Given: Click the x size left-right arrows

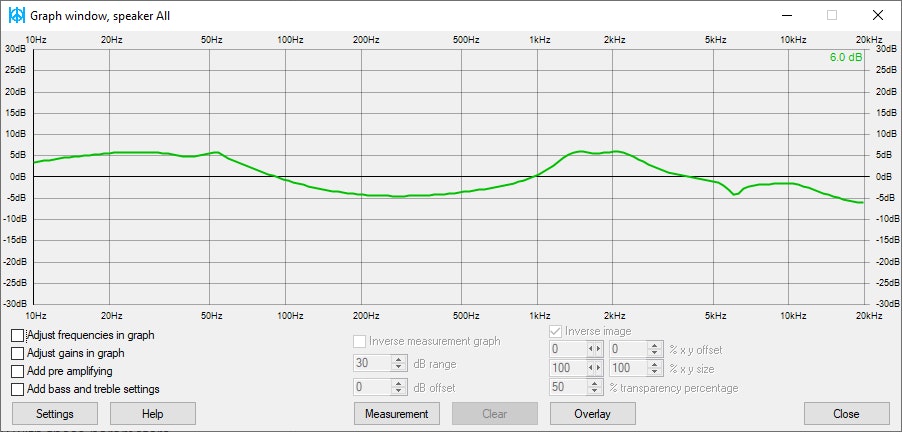Looking at the screenshot, I should click(595, 369).
